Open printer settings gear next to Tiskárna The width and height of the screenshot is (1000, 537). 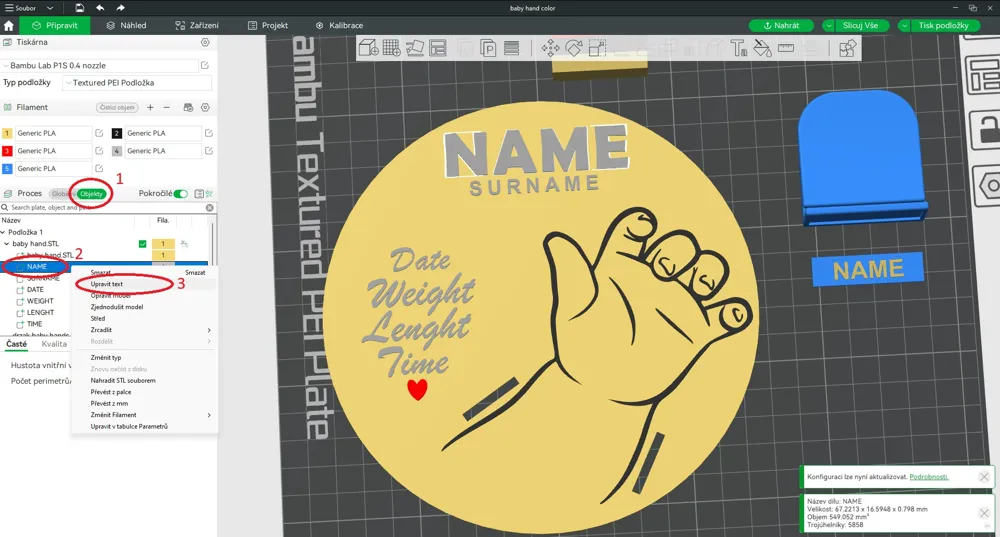[x=205, y=43]
